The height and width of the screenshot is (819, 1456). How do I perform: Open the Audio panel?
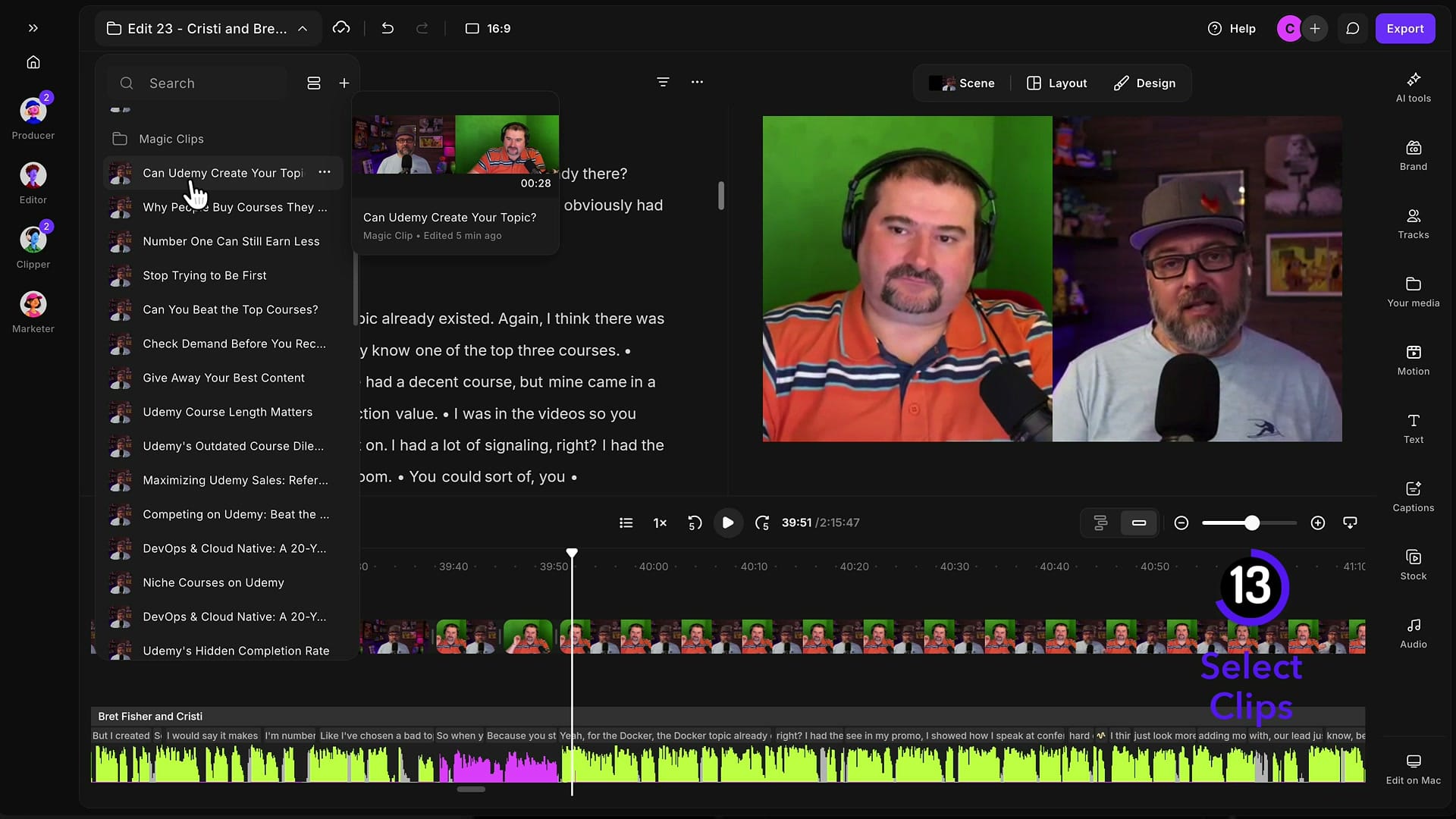click(1414, 633)
